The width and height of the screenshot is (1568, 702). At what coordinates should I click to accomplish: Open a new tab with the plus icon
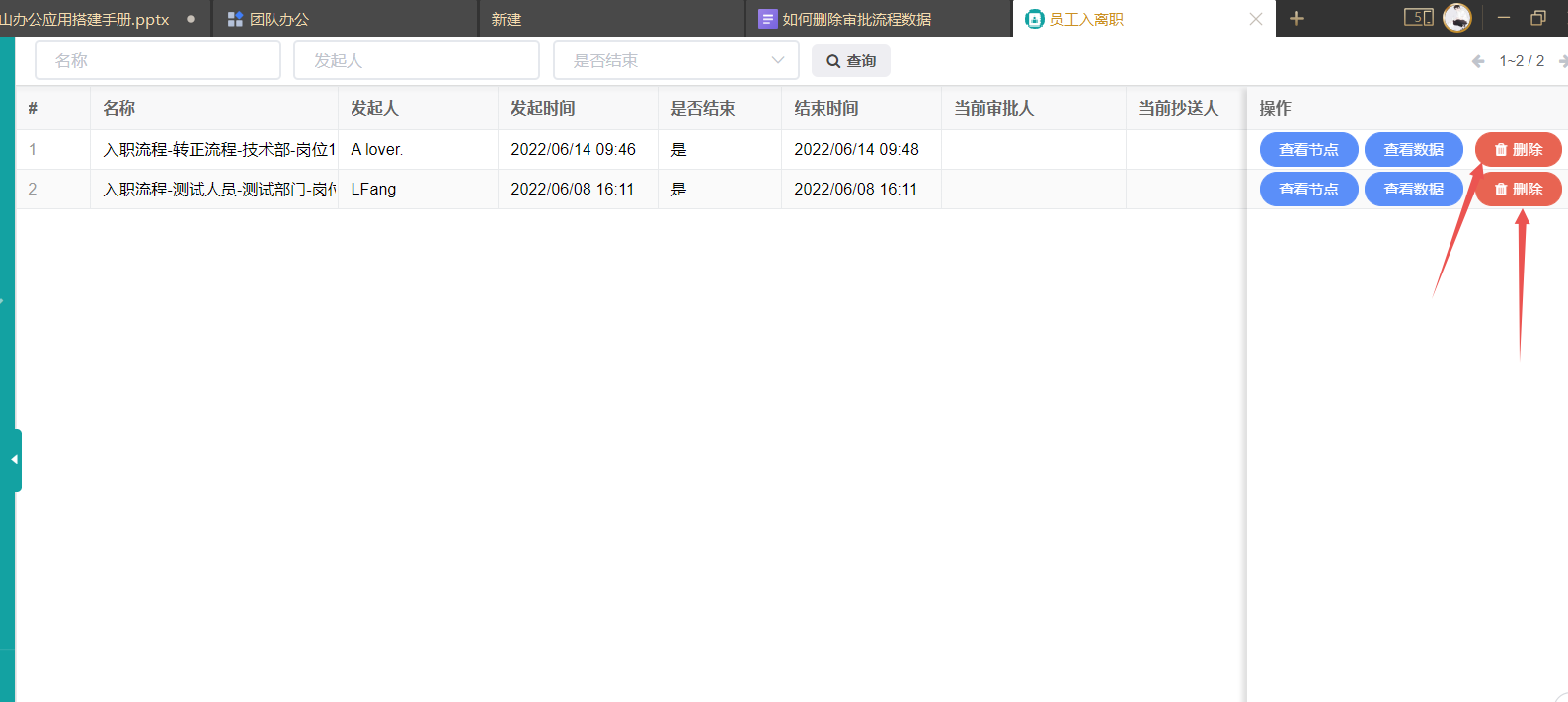coord(1296,19)
